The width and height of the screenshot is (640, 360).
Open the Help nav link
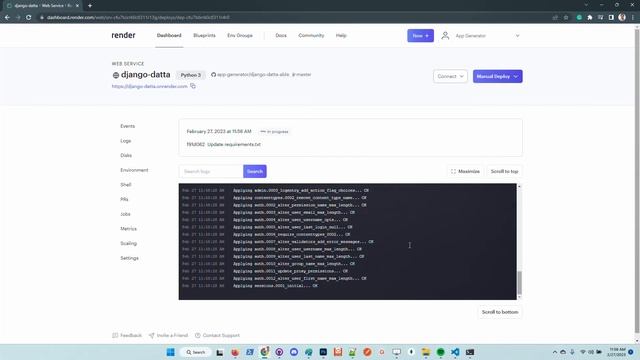click(341, 36)
